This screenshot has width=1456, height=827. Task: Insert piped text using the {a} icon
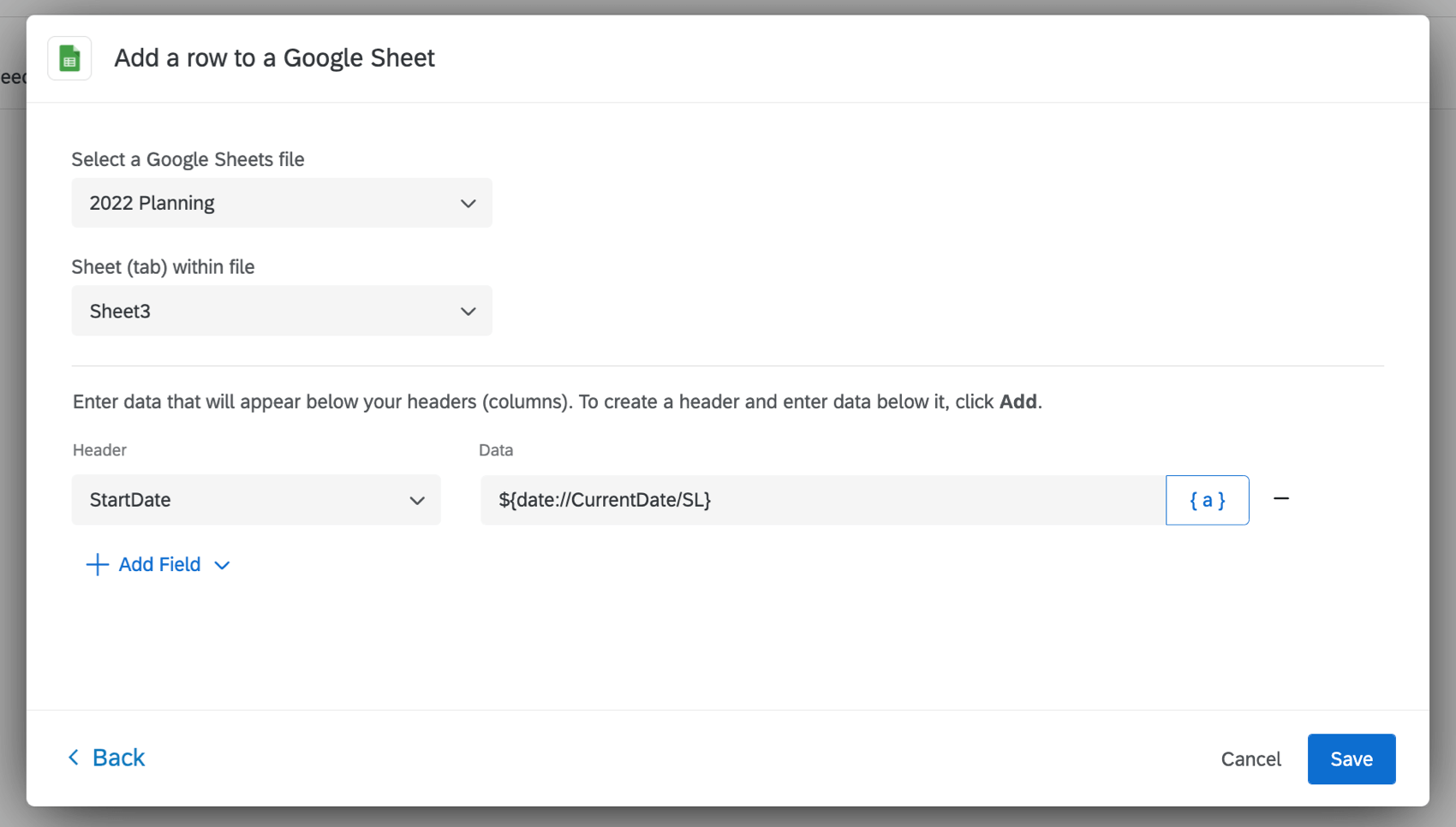(1207, 500)
